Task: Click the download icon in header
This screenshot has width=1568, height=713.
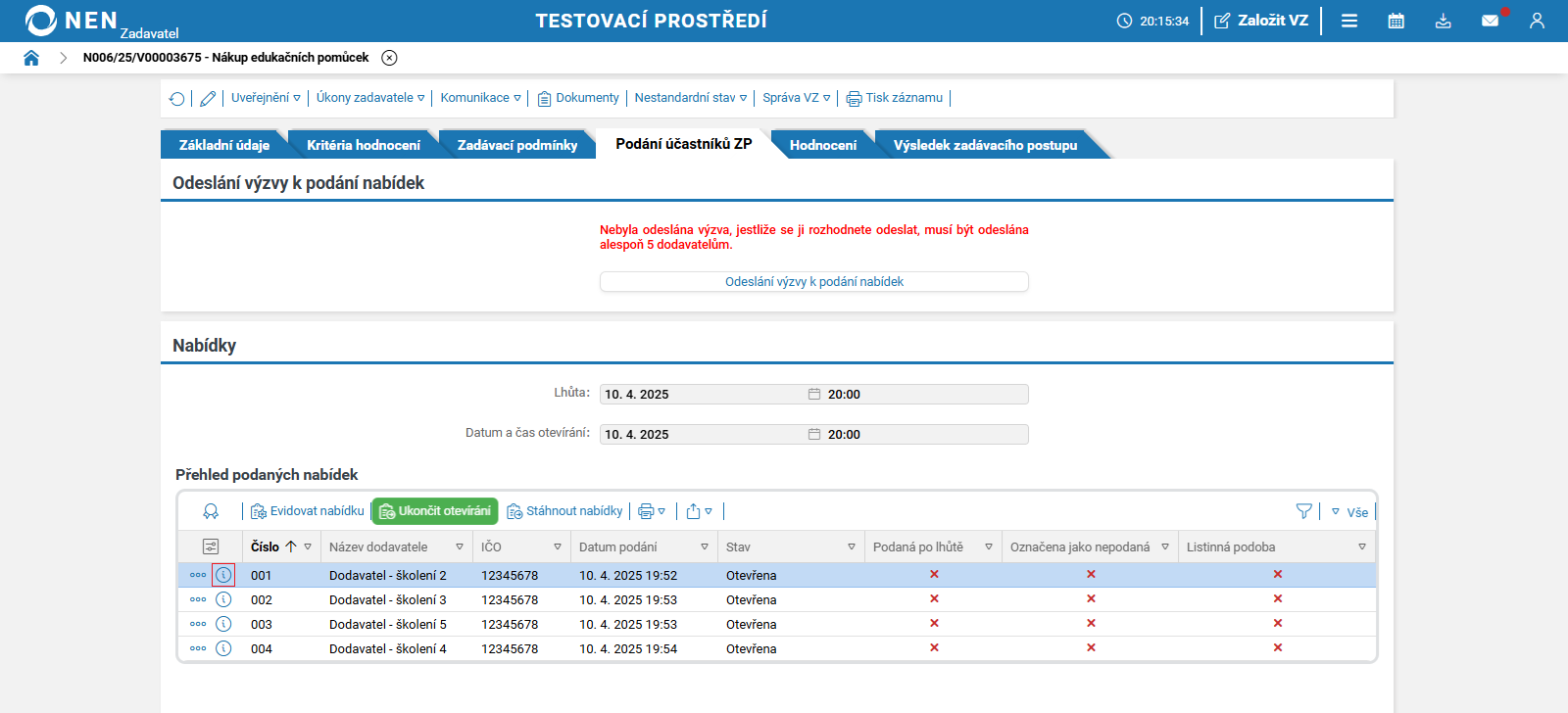Action: point(1444,21)
